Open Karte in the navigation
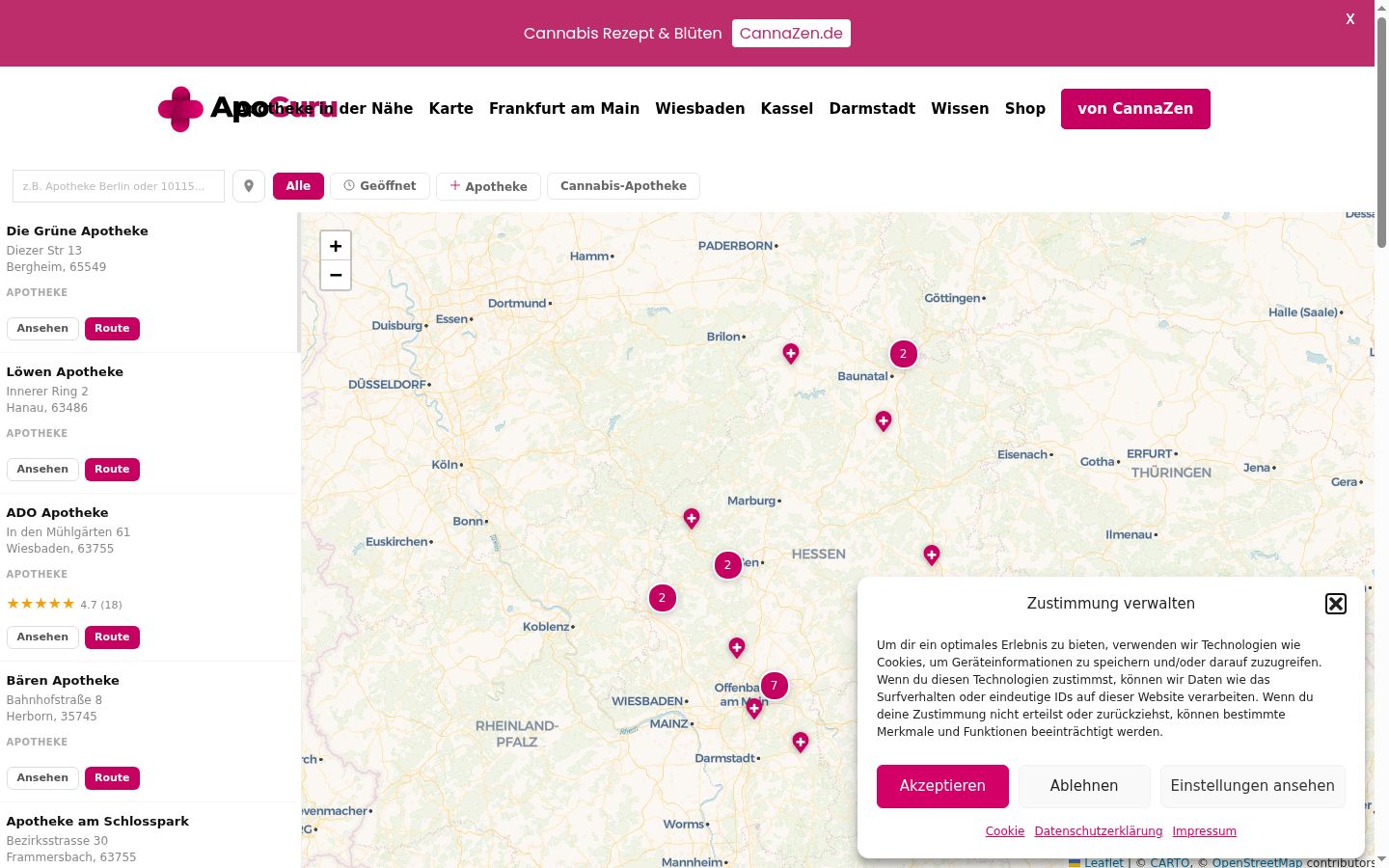Viewport: 1389px width, 868px height. click(x=451, y=109)
